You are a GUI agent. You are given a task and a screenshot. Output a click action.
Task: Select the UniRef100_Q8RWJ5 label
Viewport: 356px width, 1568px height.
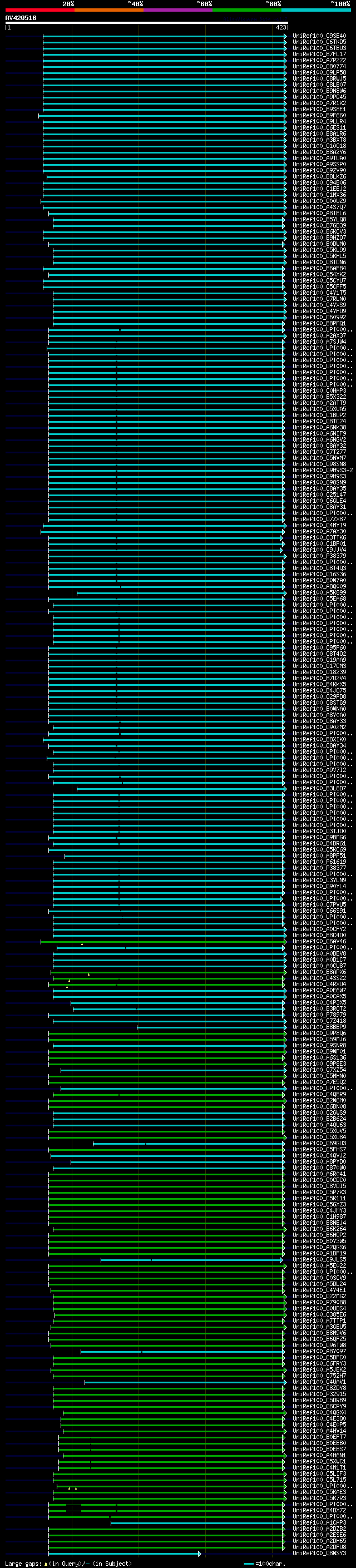[319, 78]
